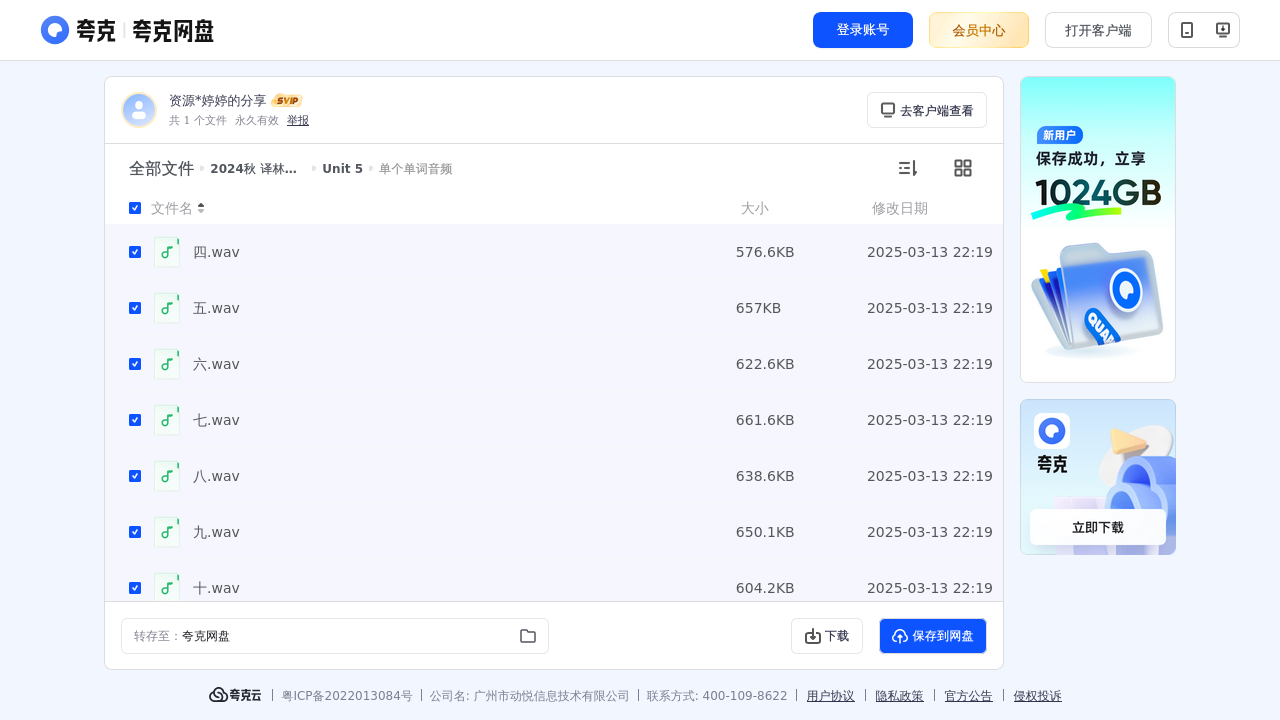Click 单个单词音频 current folder text
This screenshot has height=720, width=1280.
[416, 169]
